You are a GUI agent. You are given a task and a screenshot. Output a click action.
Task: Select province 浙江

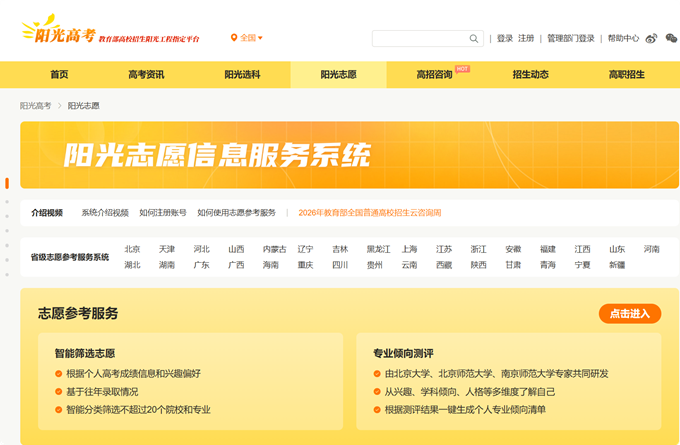pyautogui.click(x=479, y=249)
